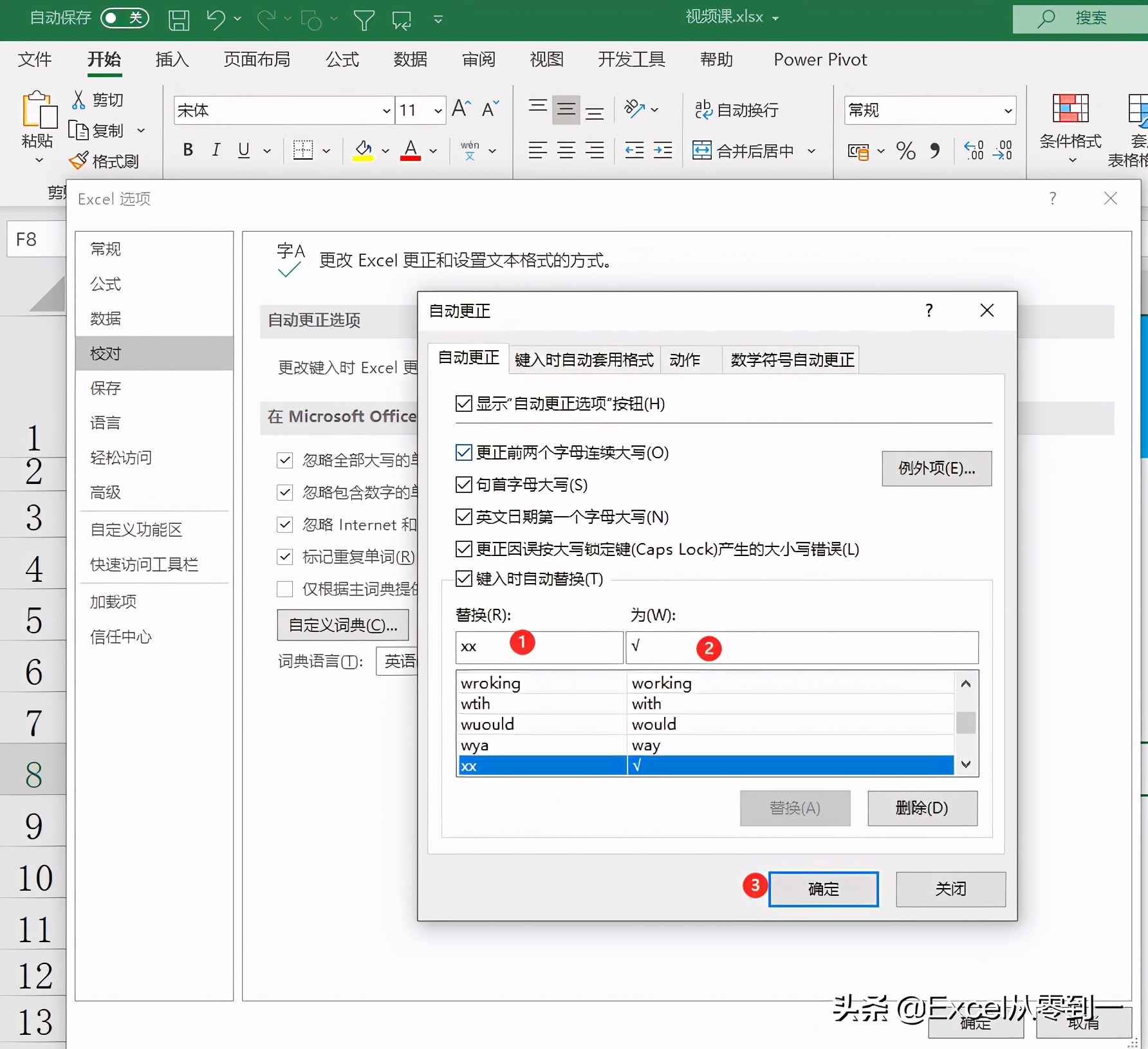
Task: Click the Filter funnel icon in quick access
Action: tap(364, 20)
